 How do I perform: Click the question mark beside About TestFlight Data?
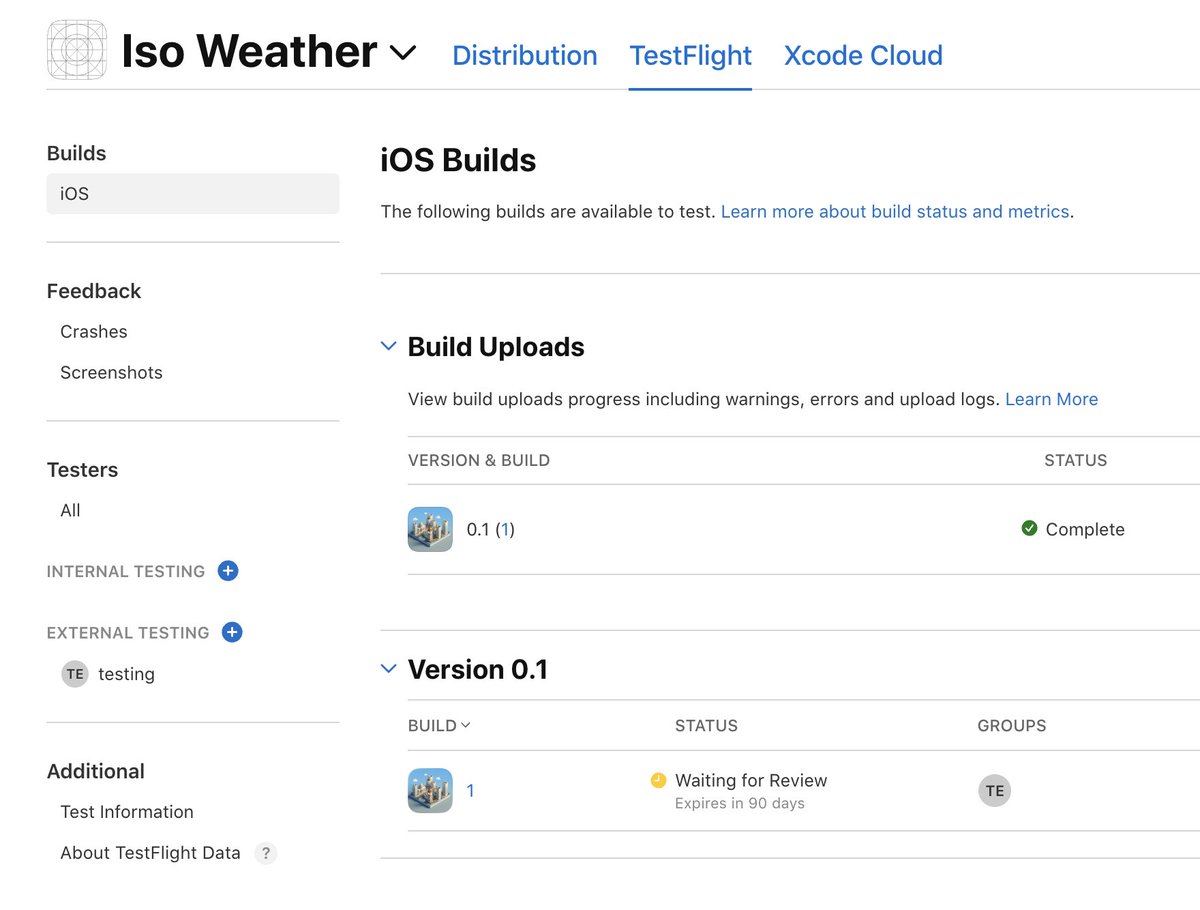point(265,853)
